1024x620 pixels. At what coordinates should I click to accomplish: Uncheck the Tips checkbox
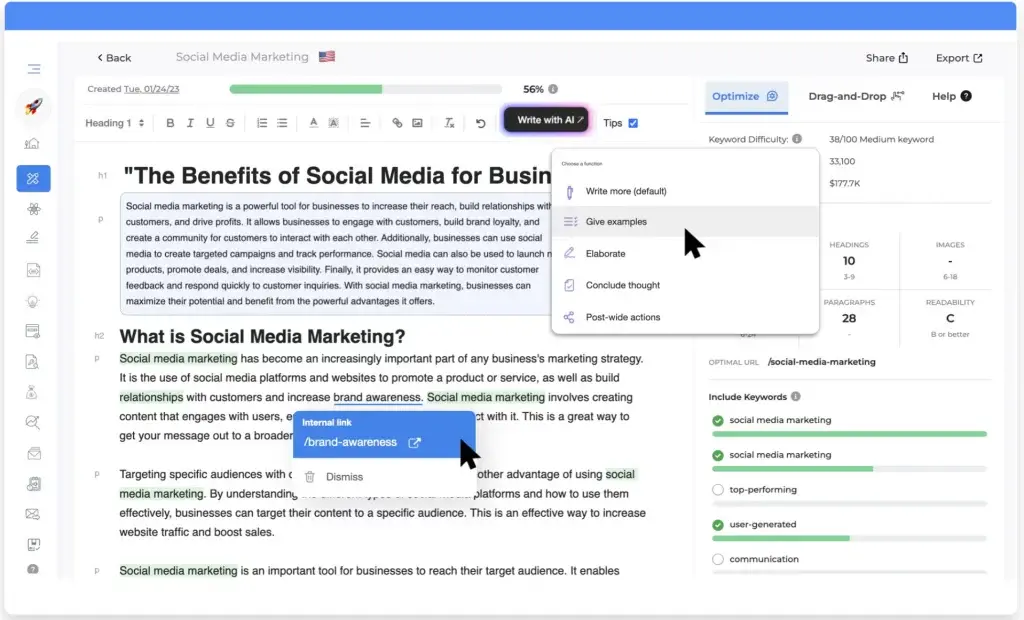[632, 122]
